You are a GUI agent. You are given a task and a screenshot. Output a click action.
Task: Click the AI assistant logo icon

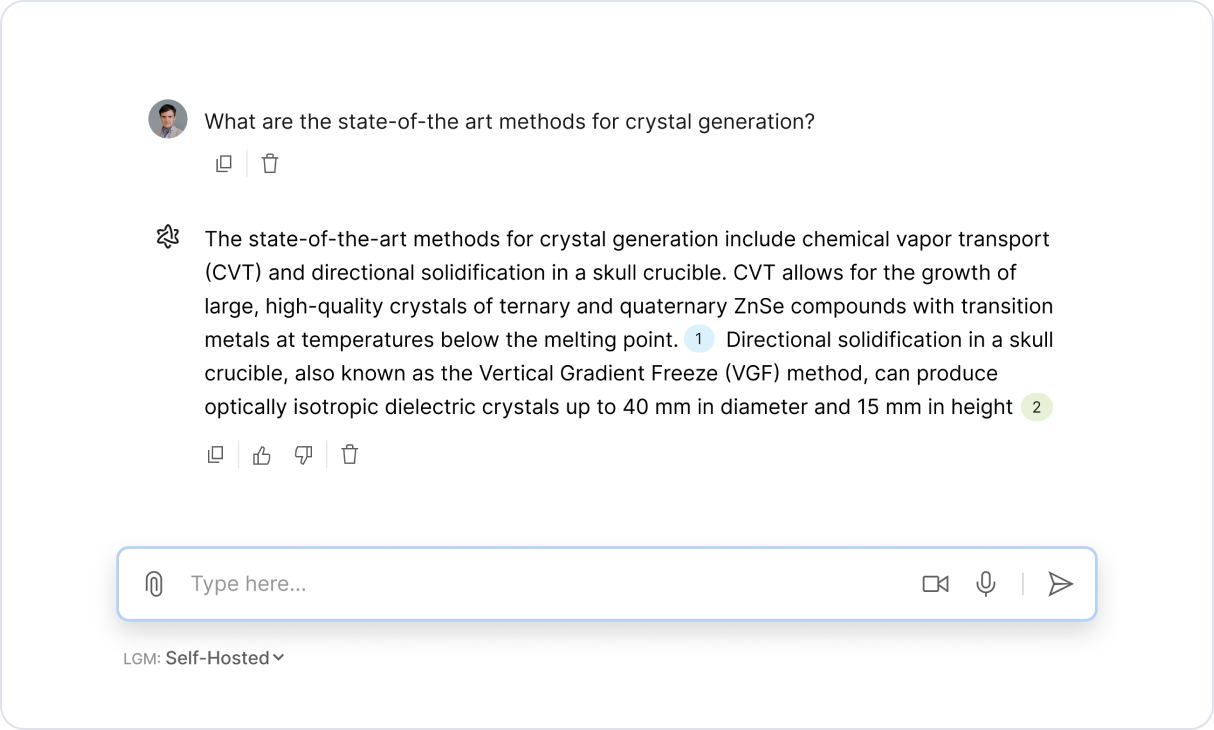click(168, 237)
